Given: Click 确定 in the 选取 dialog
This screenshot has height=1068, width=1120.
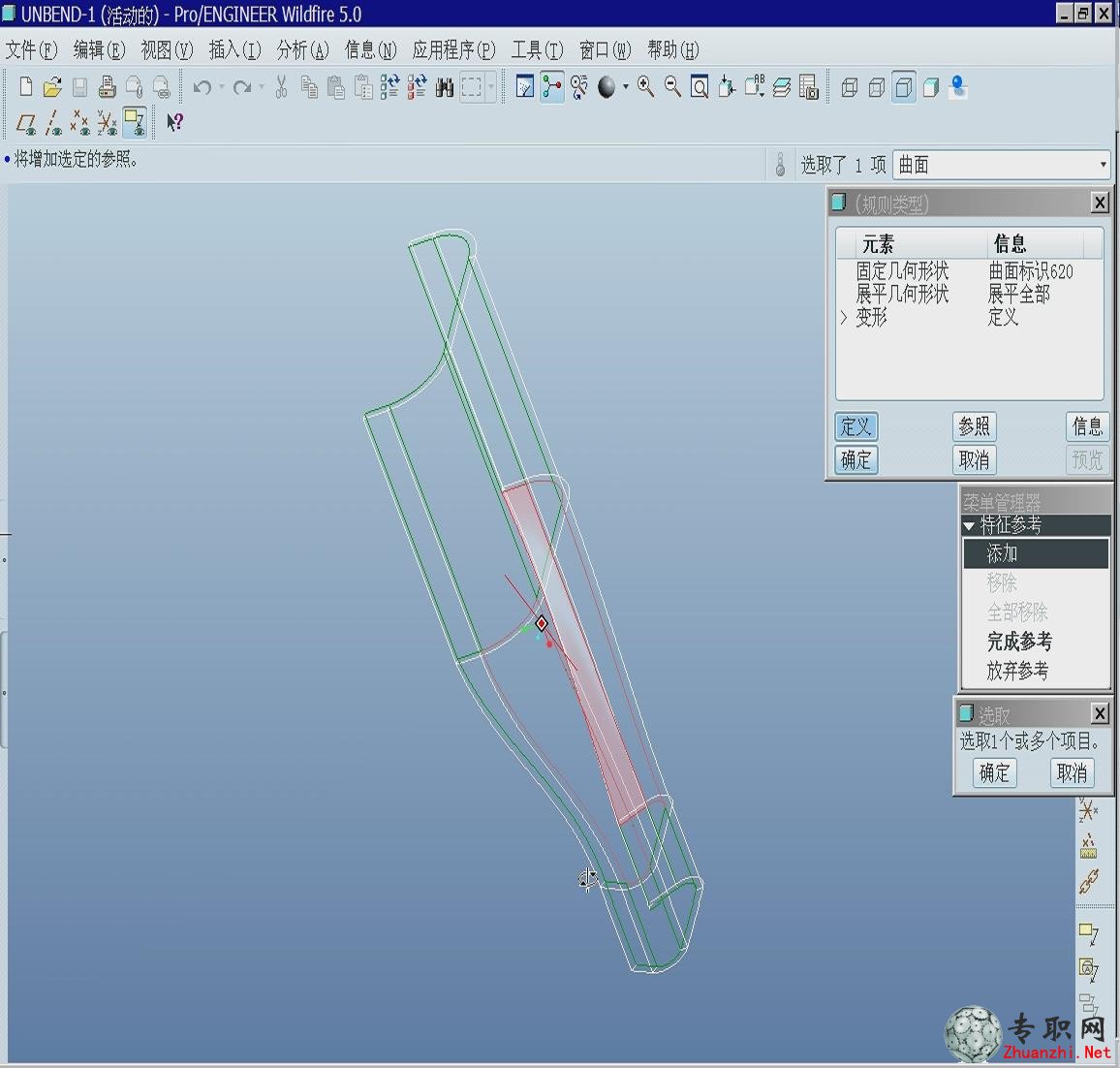Looking at the screenshot, I should 994,772.
